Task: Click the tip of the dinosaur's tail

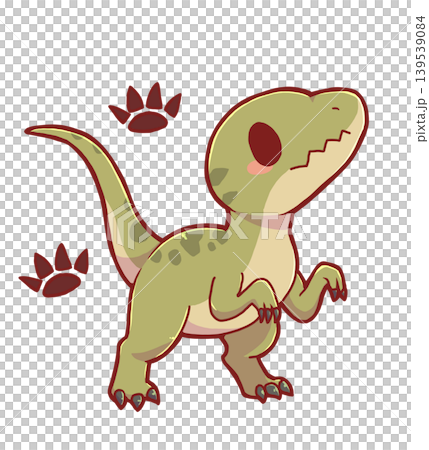Action: [x=31, y=131]
